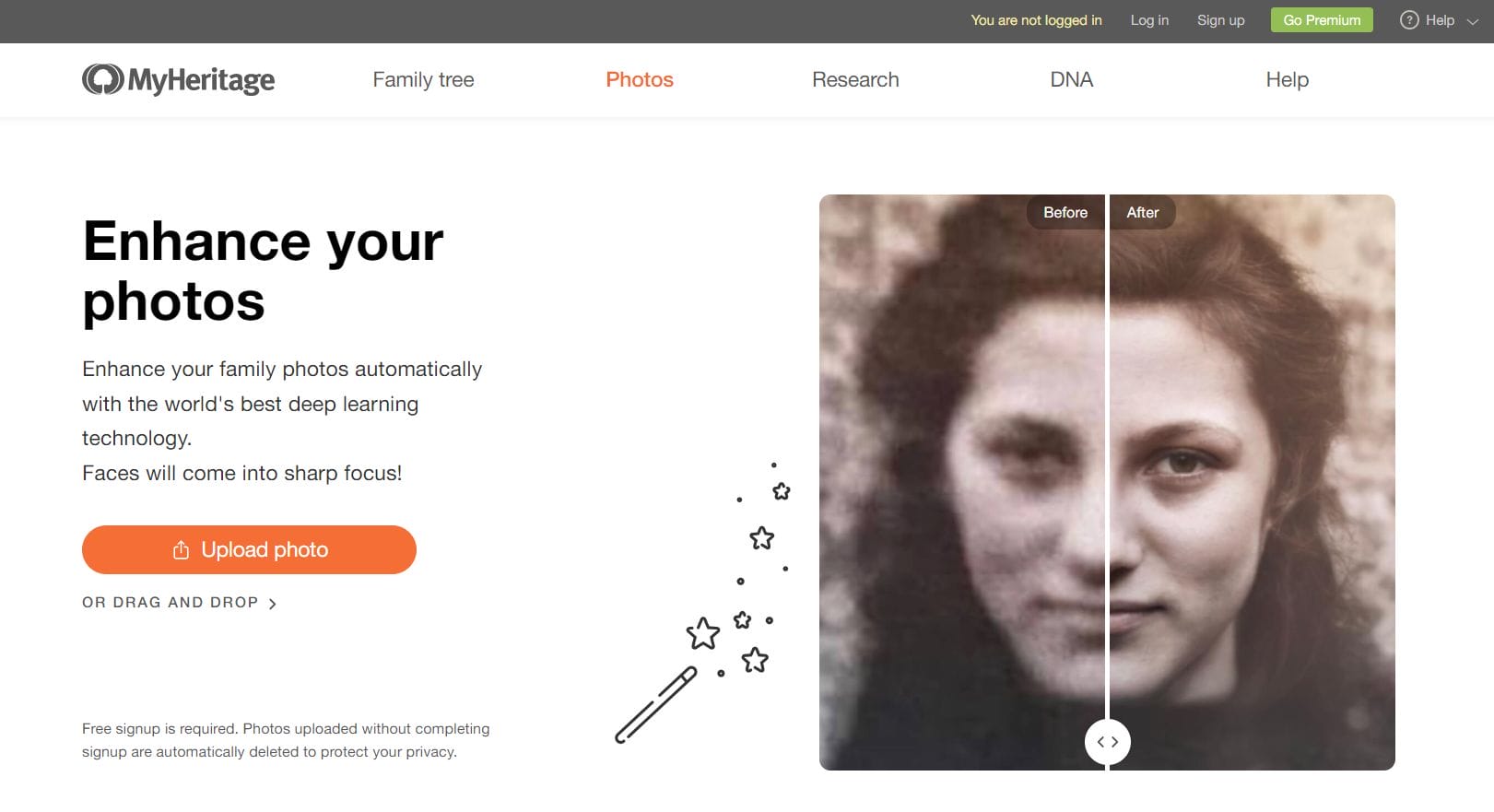Select the Research navigation item
Screen dimensions: 1494x812
[855, 79]
